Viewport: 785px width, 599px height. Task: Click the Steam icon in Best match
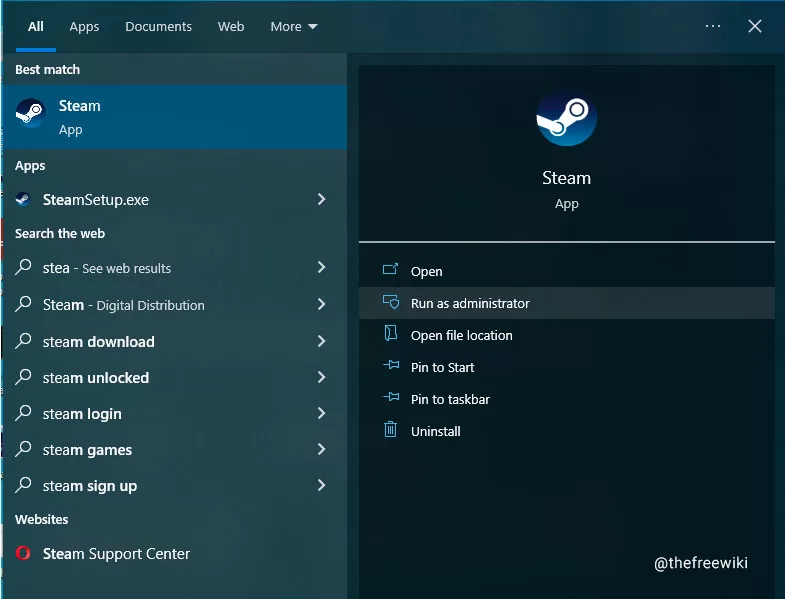[x=31, y=112]
